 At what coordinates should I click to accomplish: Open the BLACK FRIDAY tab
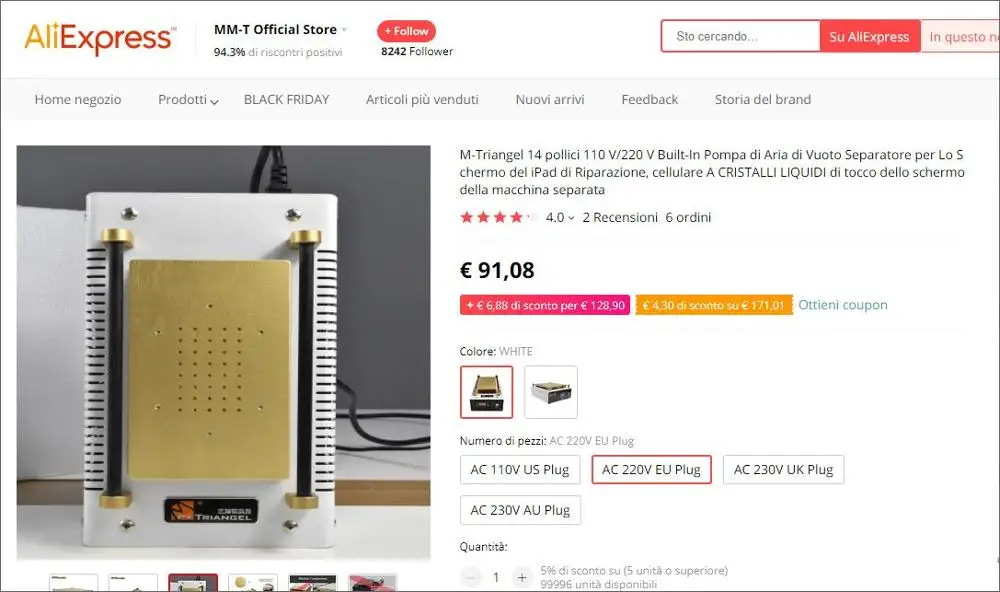pyautogui.click(x=286, y=100)
